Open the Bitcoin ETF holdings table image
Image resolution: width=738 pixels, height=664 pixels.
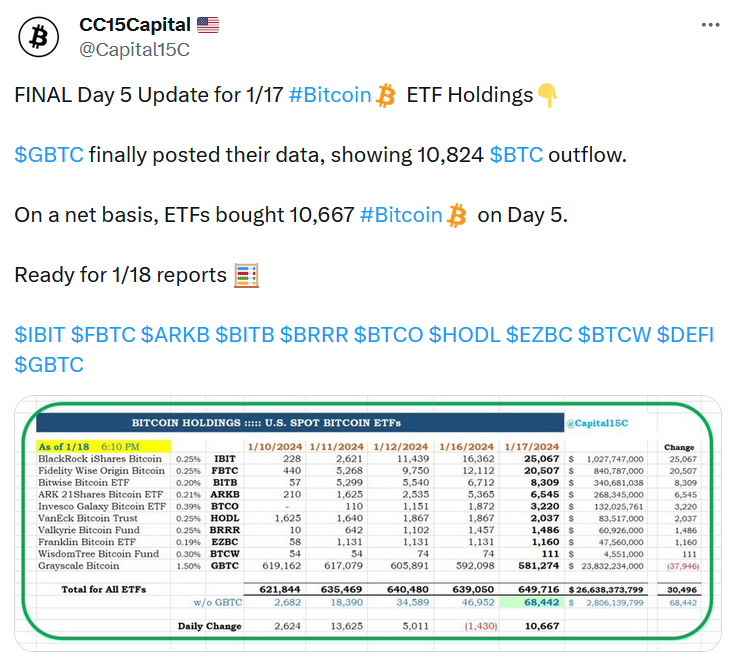(x=368, y=523)
